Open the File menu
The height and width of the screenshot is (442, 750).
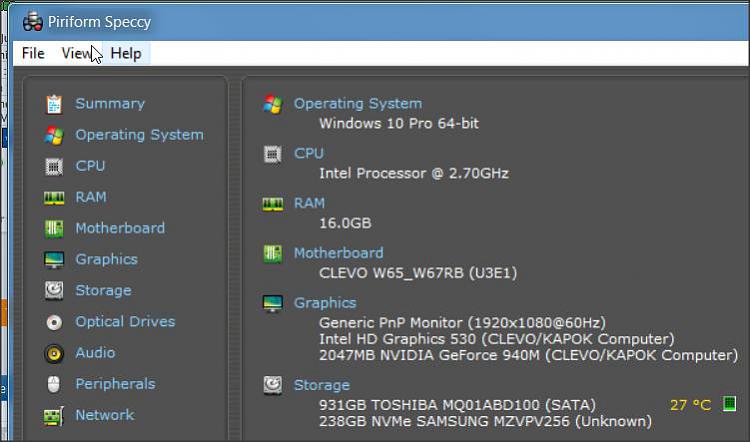coord(33,53)
